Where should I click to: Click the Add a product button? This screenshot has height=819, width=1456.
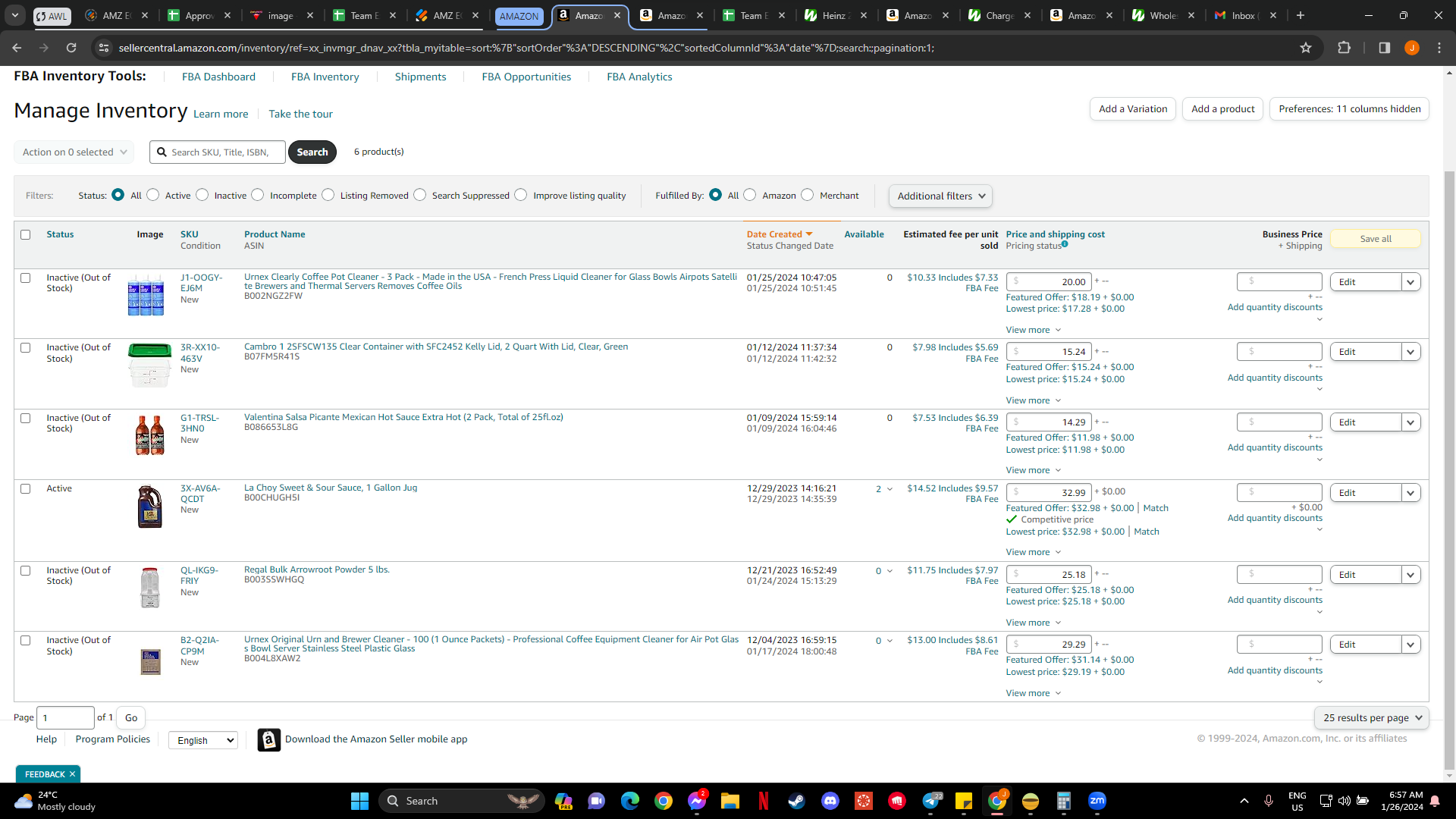[1222, 108]
